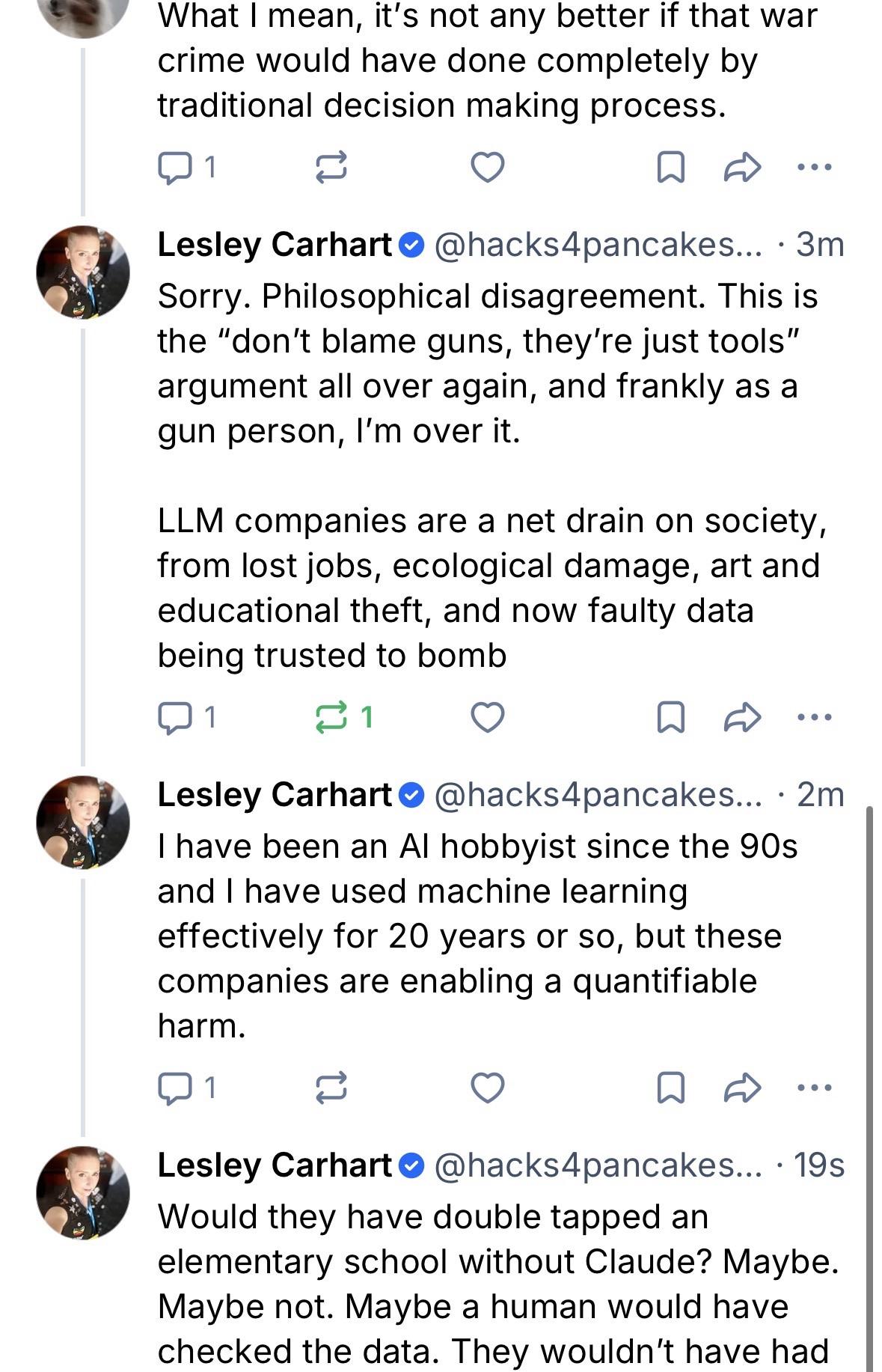Tap the @hacks4pancakes handle on the 2m post

pyautogui.click(x=597, y=795)
